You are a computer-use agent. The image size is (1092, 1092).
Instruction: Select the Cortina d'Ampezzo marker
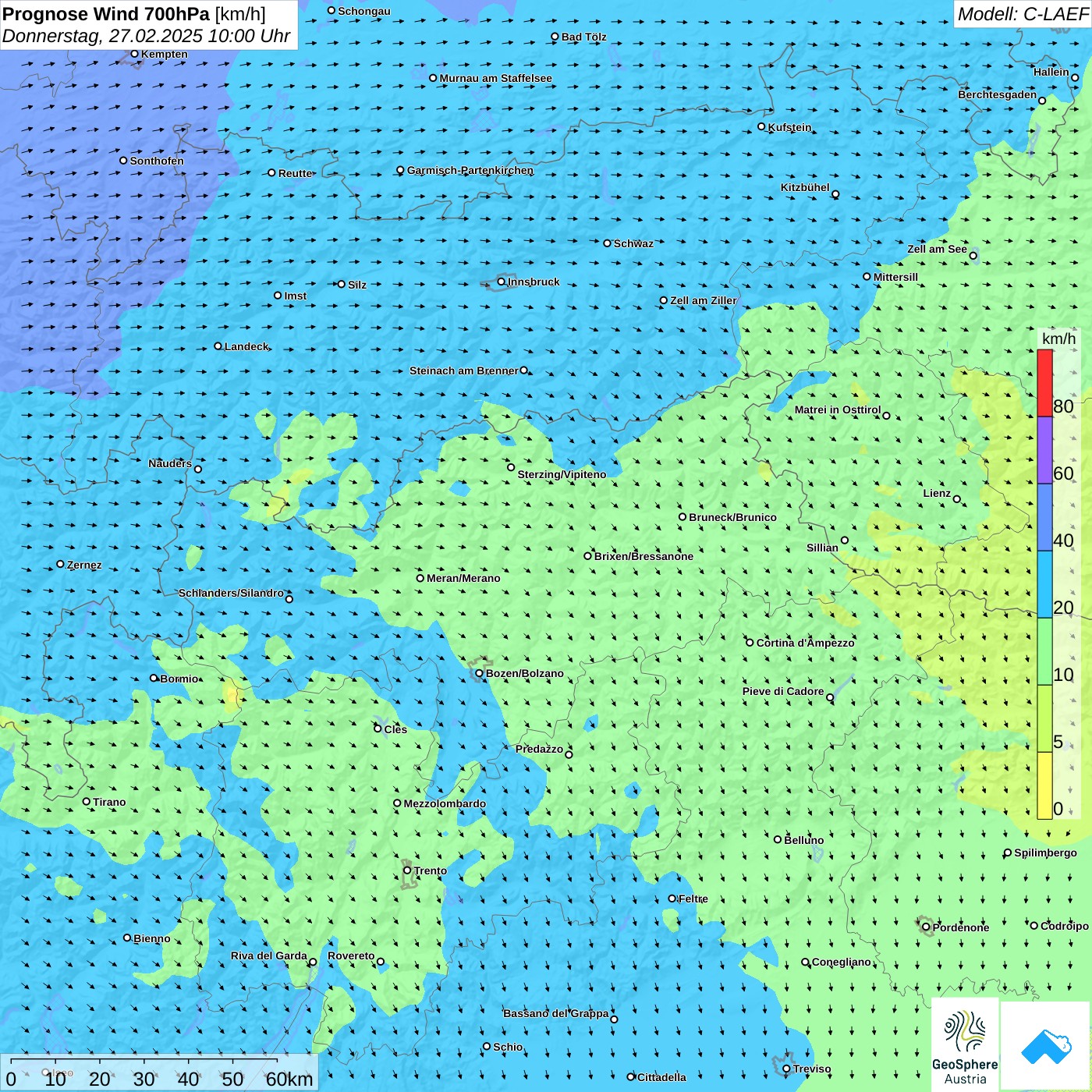coord(750,643)
